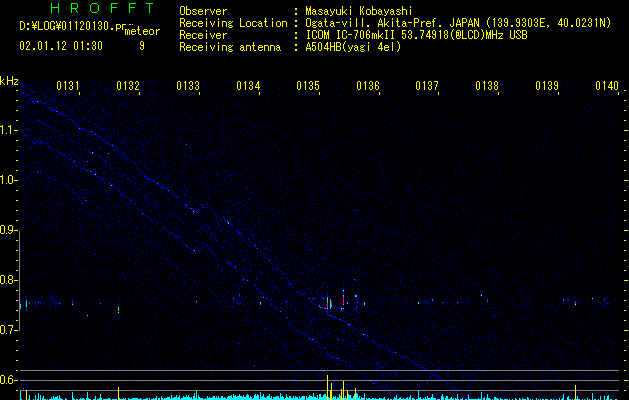Click the meteor count value 9
This screenshot has height=400, width=629.
(x=142, y=46)
